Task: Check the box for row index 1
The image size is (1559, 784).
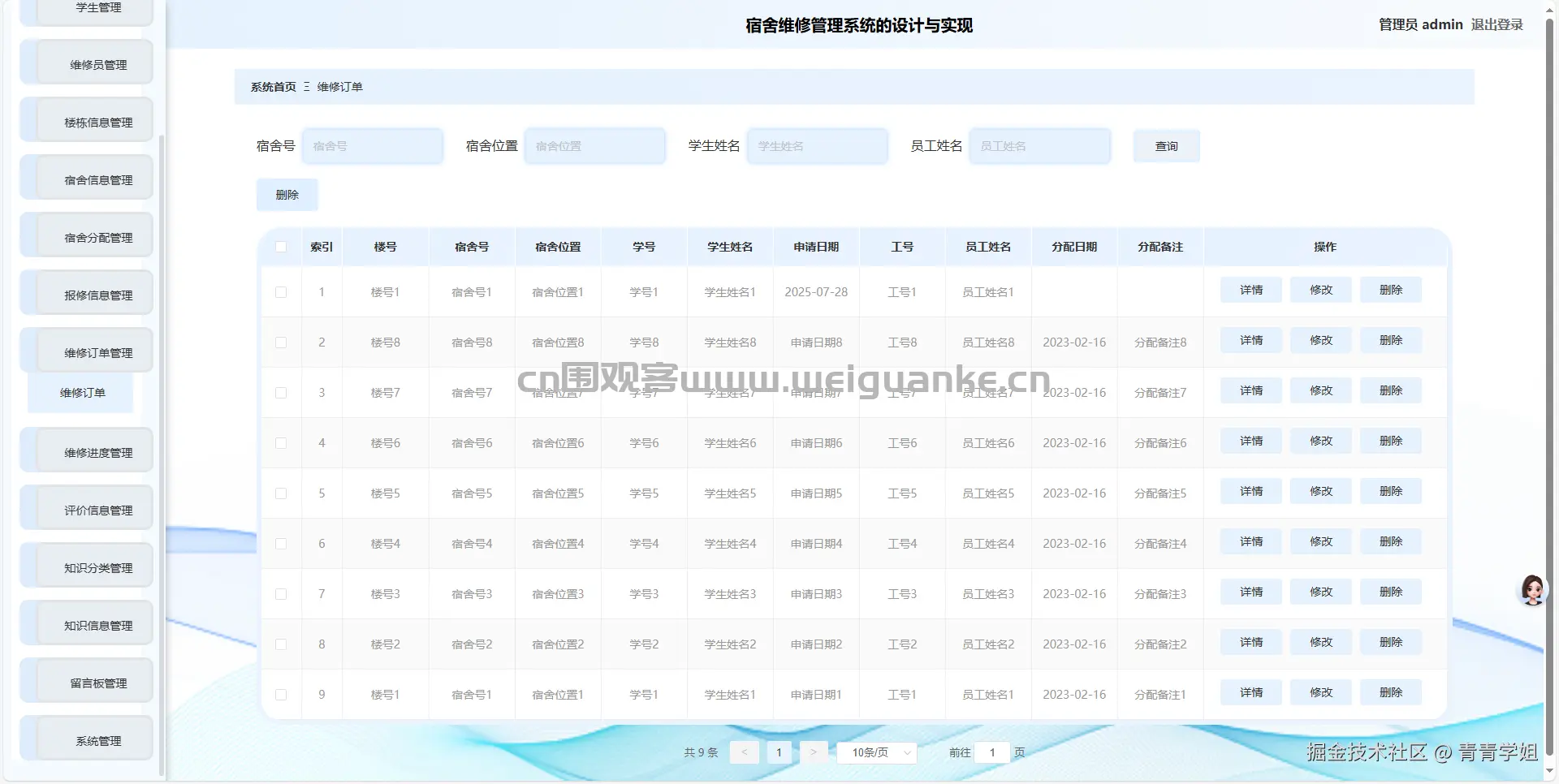Action: pyautogui.click(x=281, y=292)
